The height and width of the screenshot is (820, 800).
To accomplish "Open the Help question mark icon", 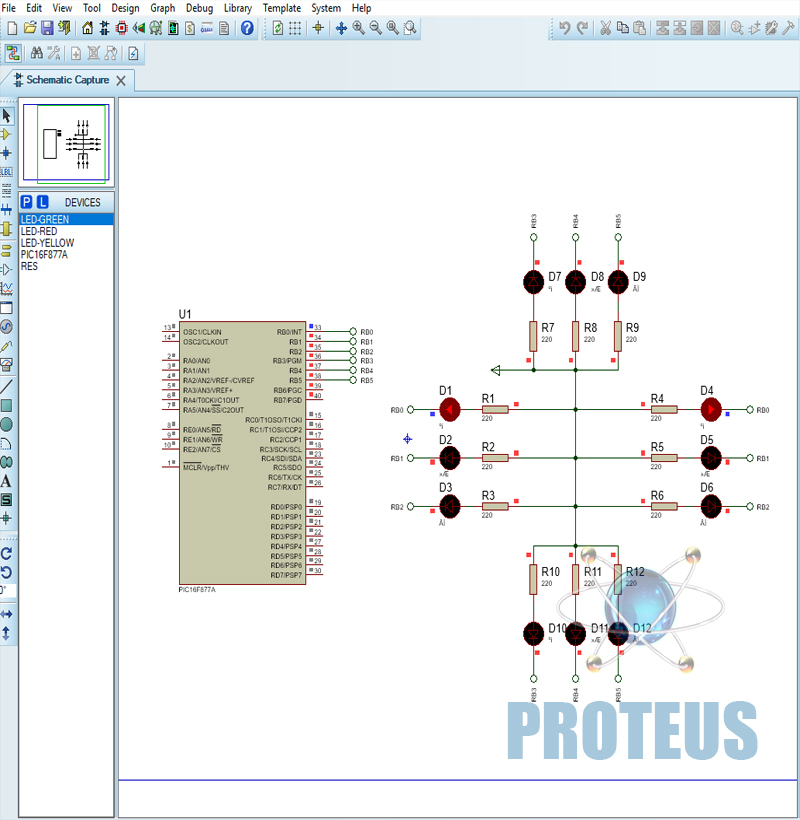I will point(247,28).
